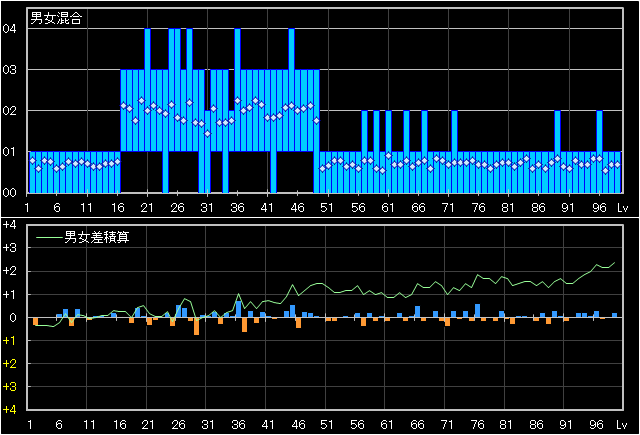Screen dimensions: 640x435
Task: Select the 04 value on upper chart axis
Action: coord(9,29)
